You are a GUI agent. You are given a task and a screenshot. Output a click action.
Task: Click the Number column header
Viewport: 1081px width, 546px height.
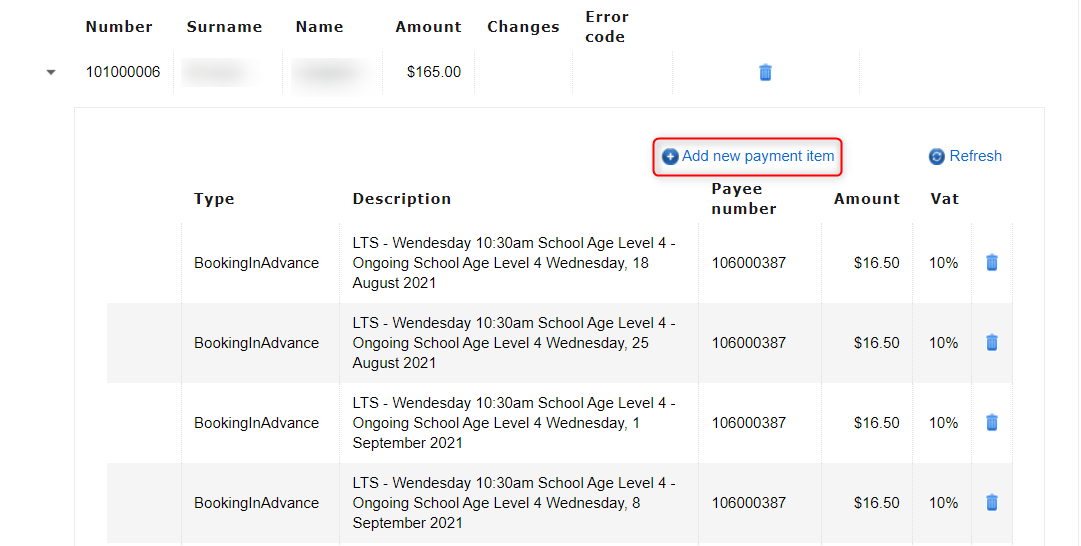[119, 27]
